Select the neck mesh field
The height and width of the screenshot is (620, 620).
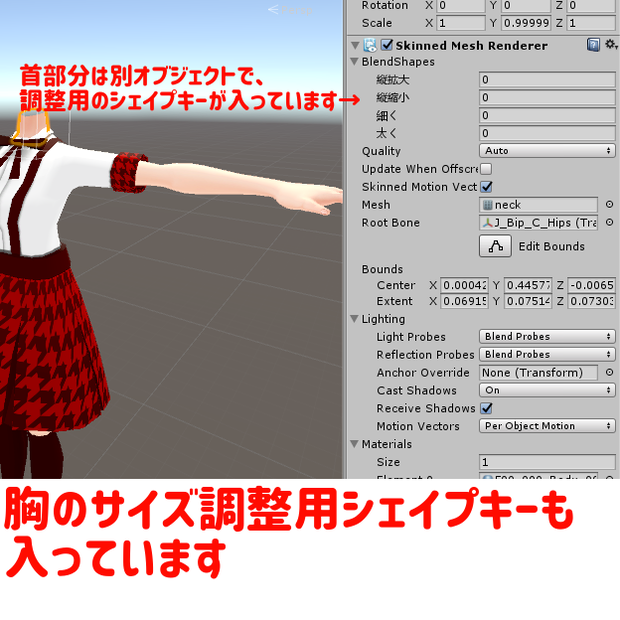point(538,204)
